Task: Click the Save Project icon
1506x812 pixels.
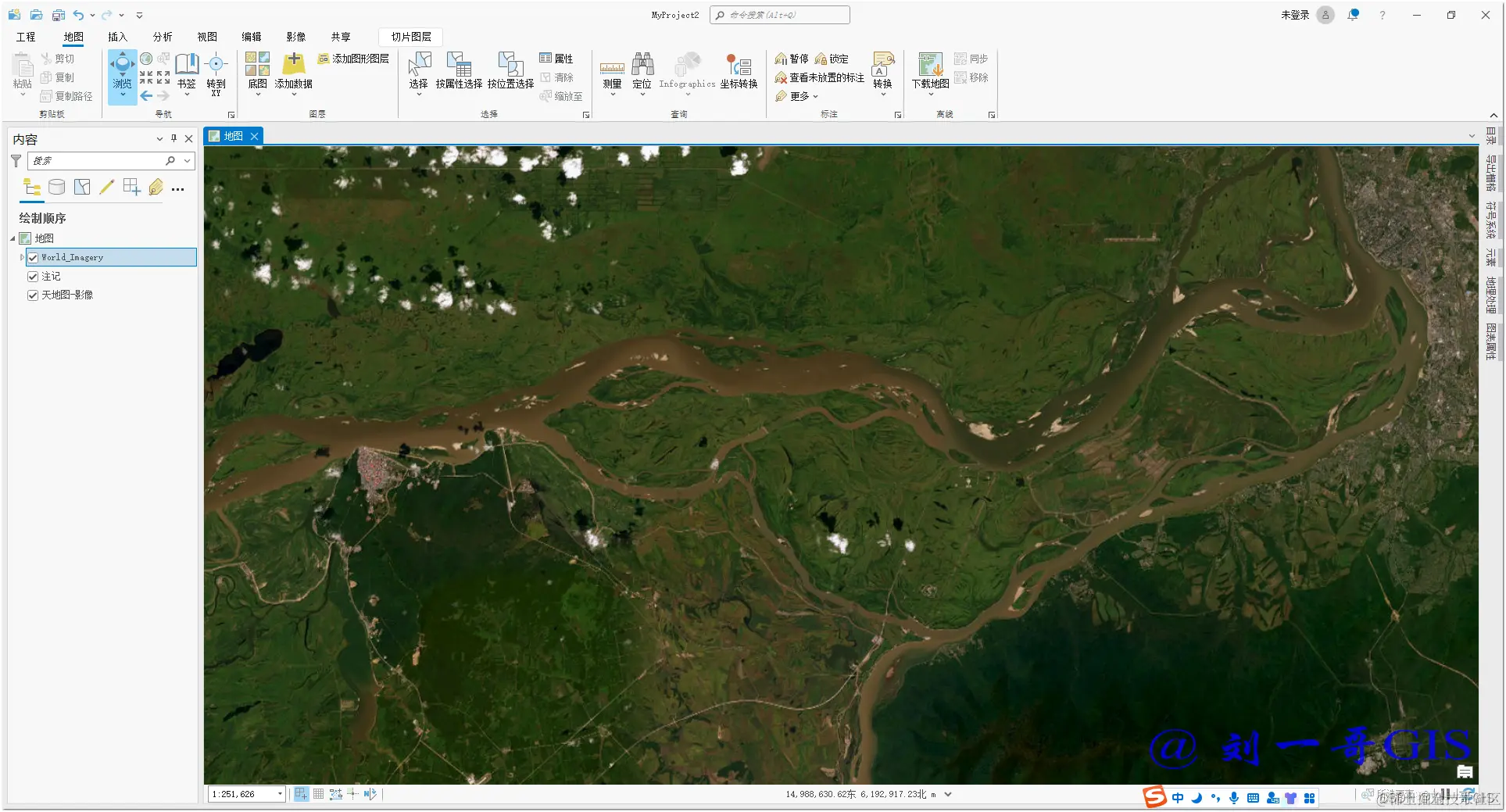Action: pos(59,15)
